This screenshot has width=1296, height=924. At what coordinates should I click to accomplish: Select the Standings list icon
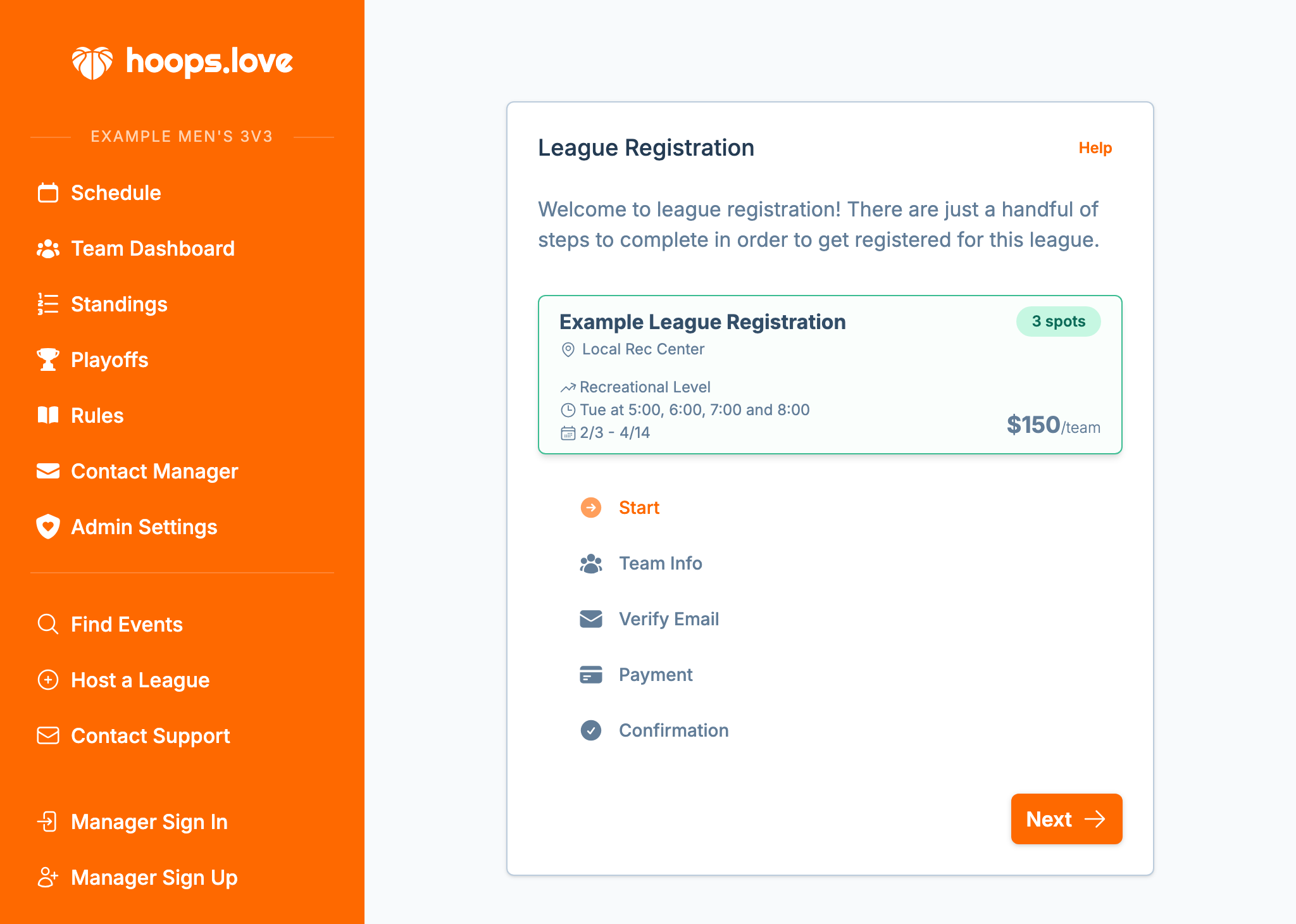click(47, 304)
